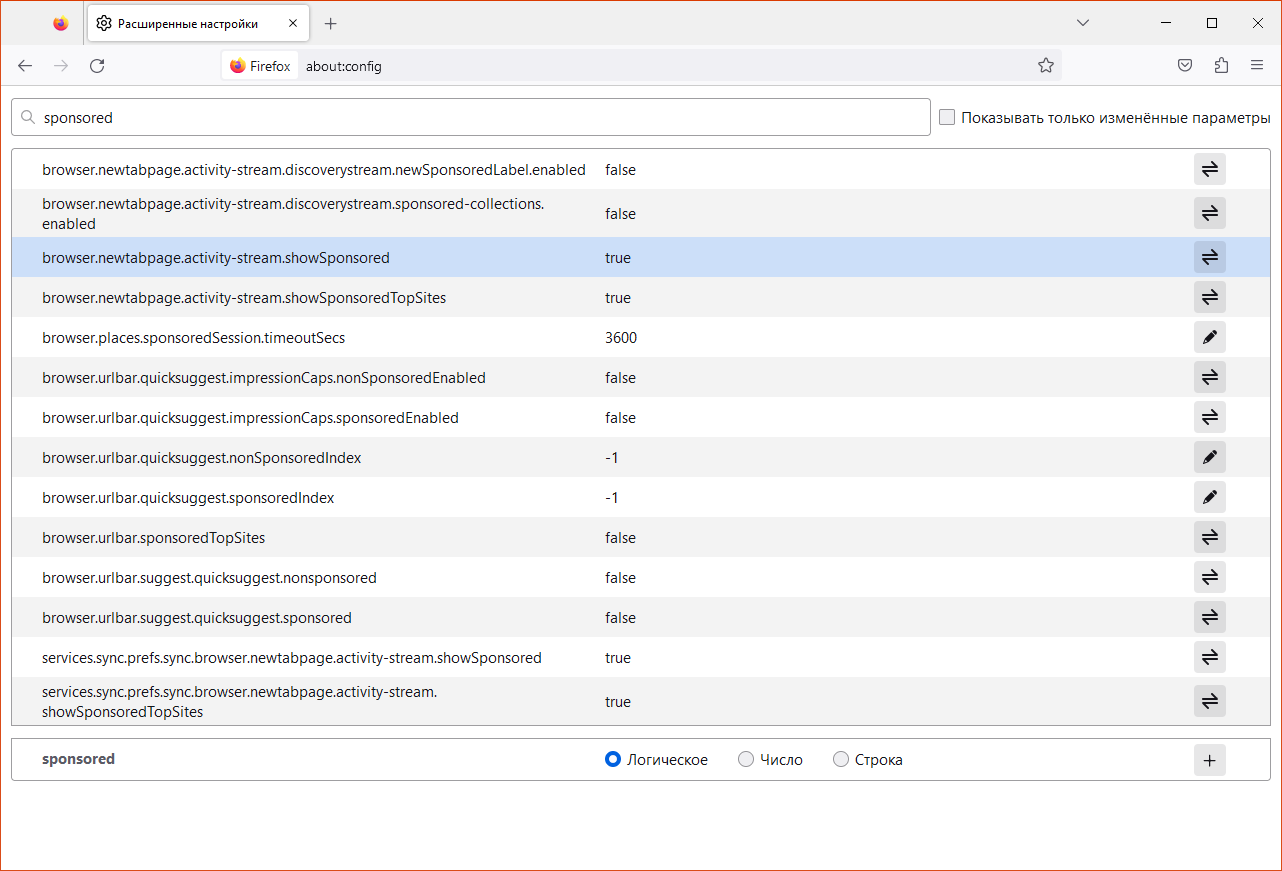Toggle the suggest.quicksuggest.sponsored preference
The height and width of the screenshot is (871, 1282).
[1209, 618]
